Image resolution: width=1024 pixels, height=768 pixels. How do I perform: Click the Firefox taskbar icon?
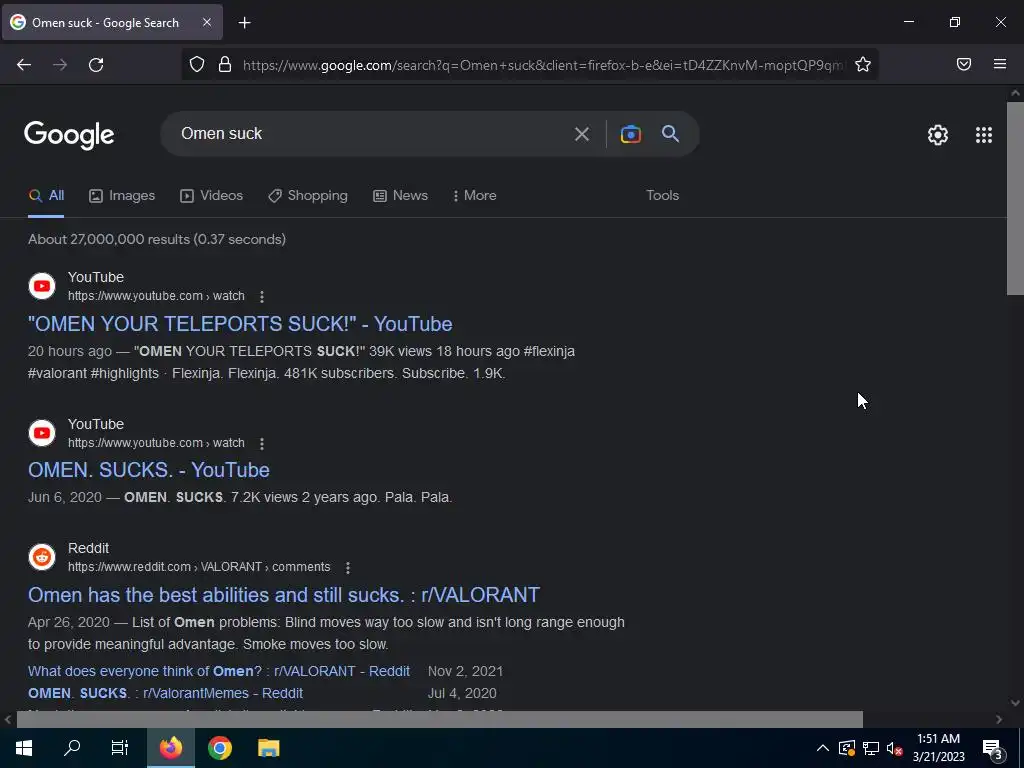[171, 748]
